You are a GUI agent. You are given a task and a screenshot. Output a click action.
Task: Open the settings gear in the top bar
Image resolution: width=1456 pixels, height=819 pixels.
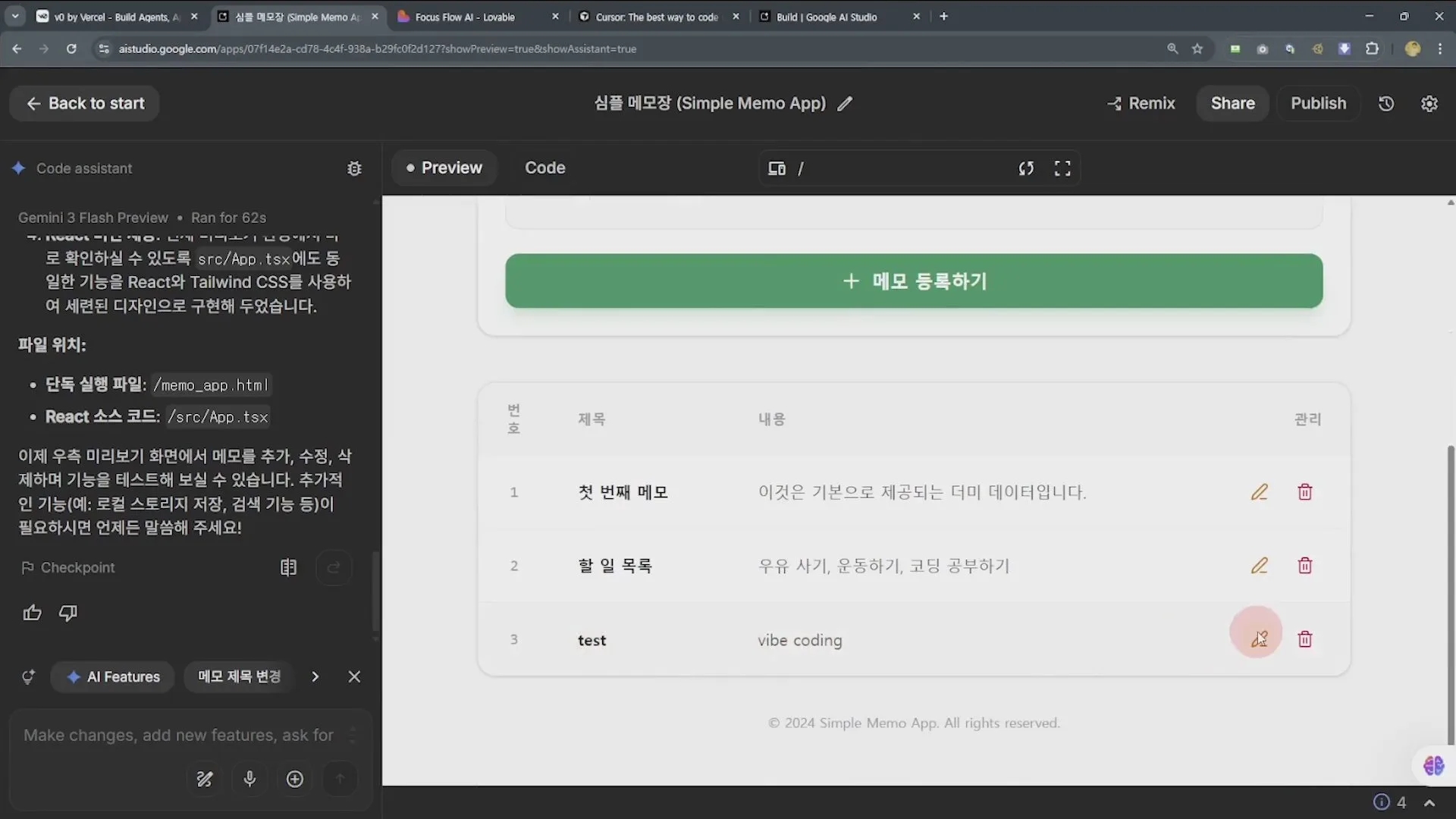pos(1429,104)
